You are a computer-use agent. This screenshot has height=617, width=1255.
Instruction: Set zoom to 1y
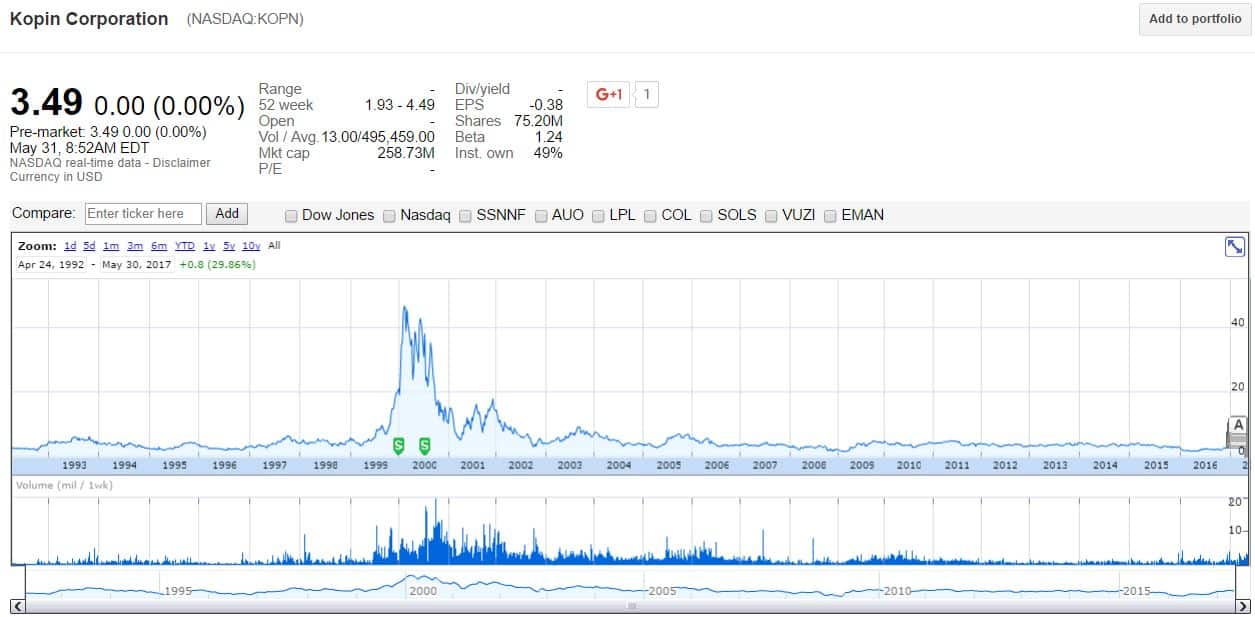click(x=209, y=246)
